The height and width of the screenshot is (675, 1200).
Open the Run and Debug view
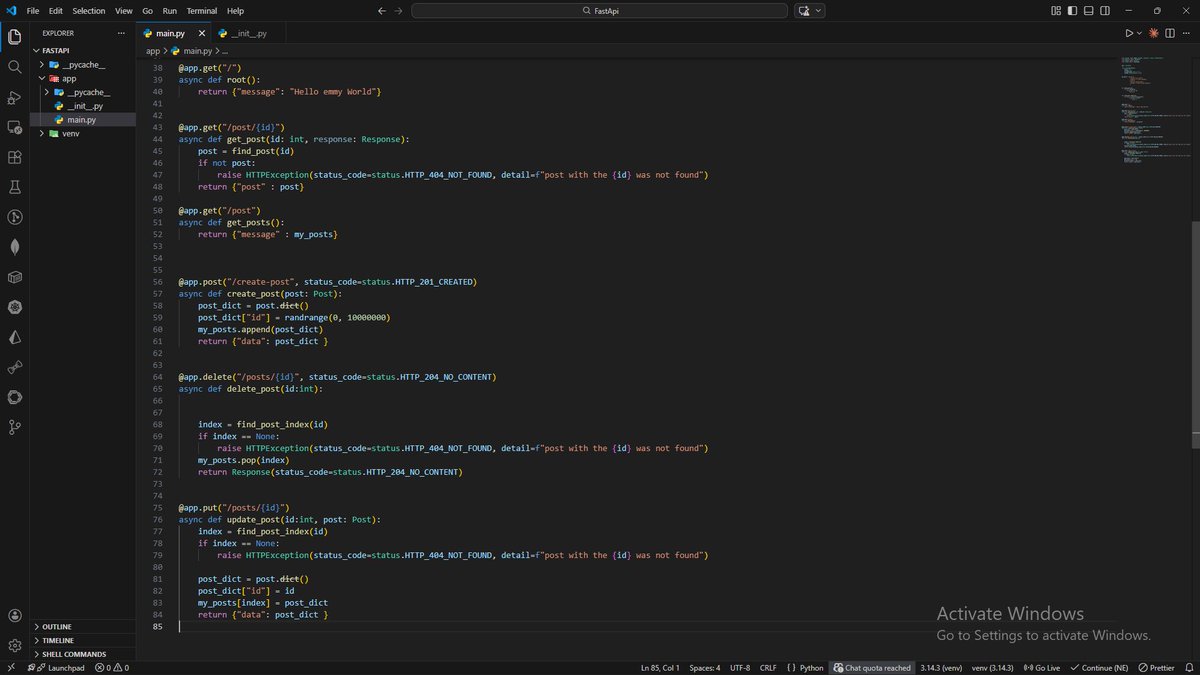[x=14, y=97]
